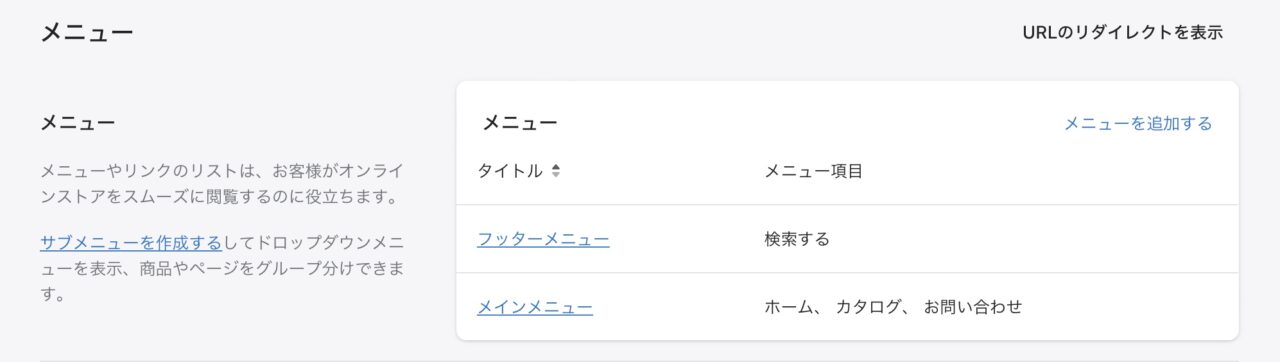Sort menus using the タイトル sort arrows
Image resolution: width=1280 pixels, height=362 pixels.
point(556,171)
